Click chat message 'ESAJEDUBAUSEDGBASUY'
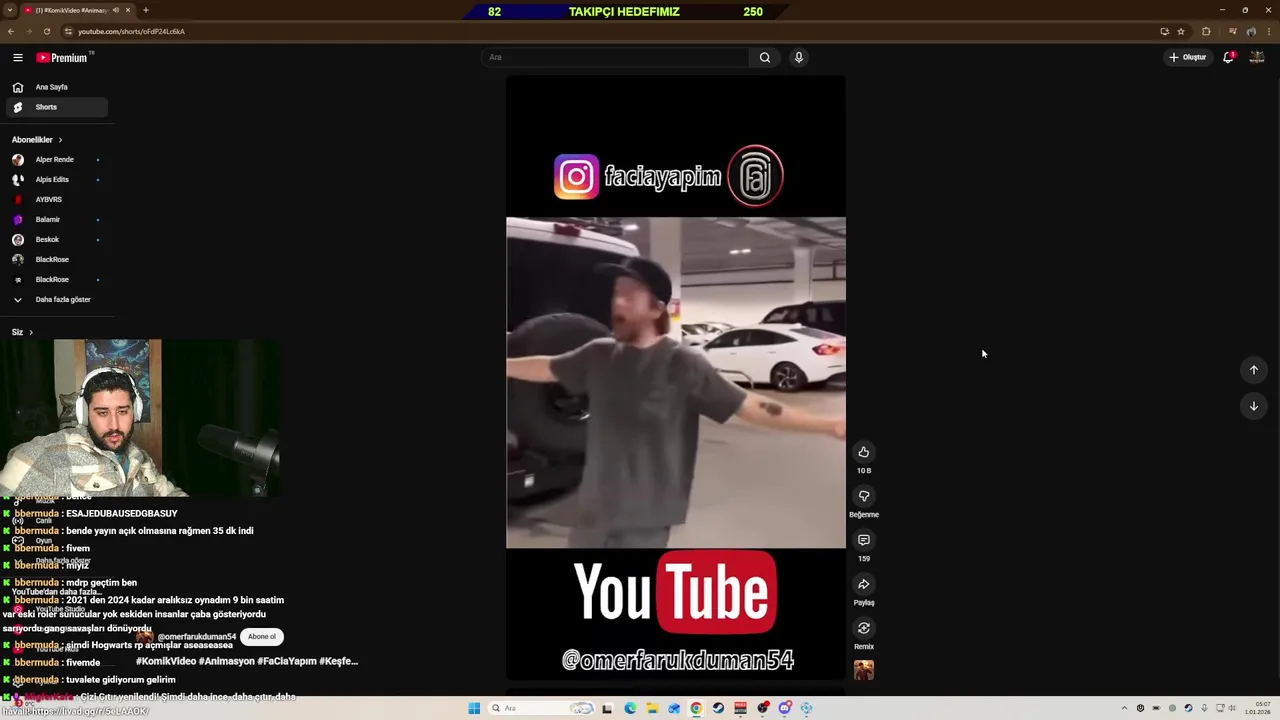The height and width of the screenshot is (720, 1280). [x=122, y=514]
